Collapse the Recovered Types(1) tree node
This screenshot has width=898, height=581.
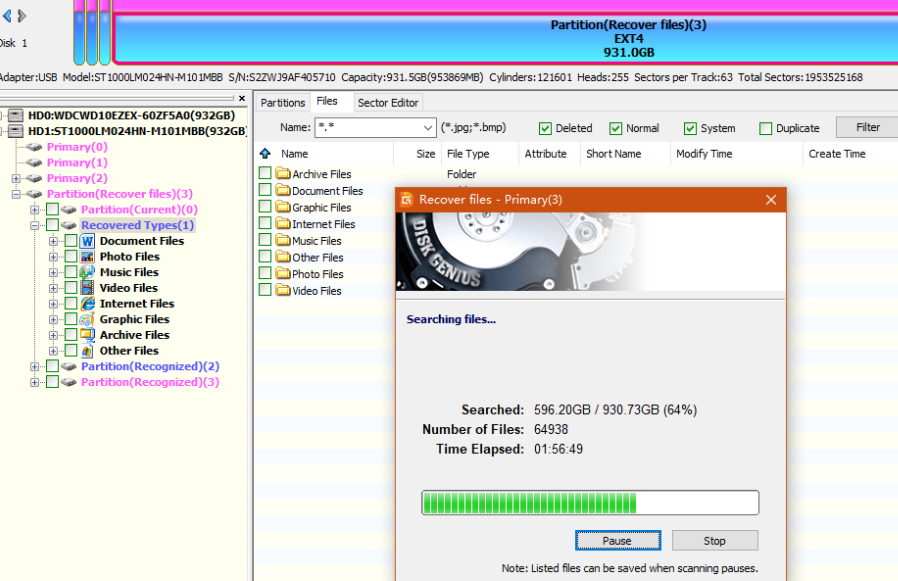36,226
